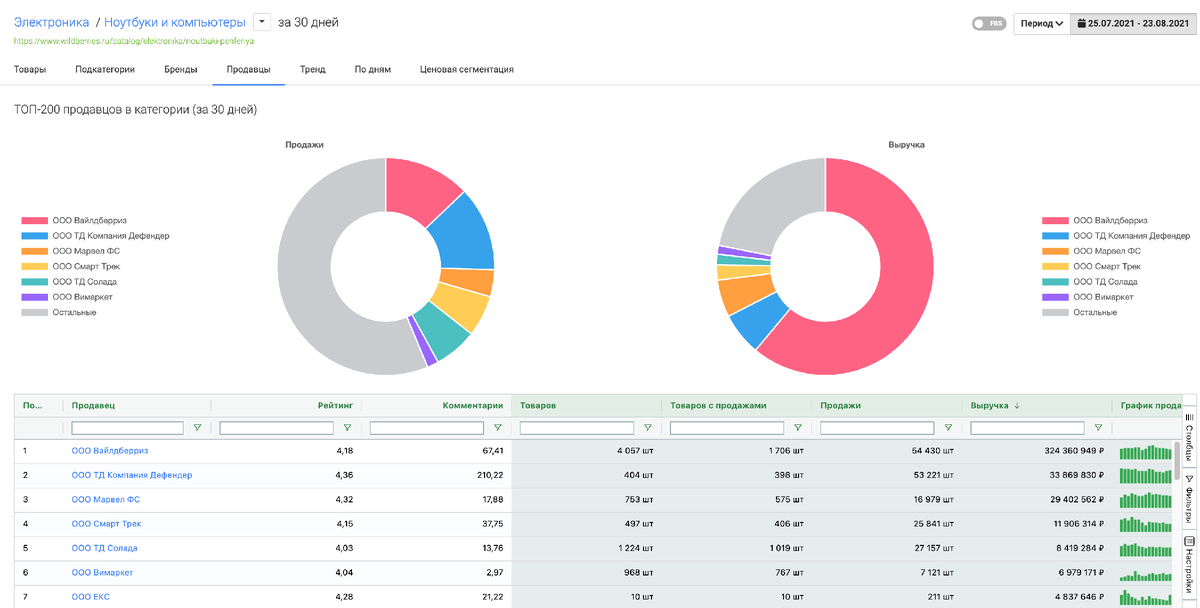
Task: Open the Фильтры side panel tab
Action: [x=1190, y=499]
